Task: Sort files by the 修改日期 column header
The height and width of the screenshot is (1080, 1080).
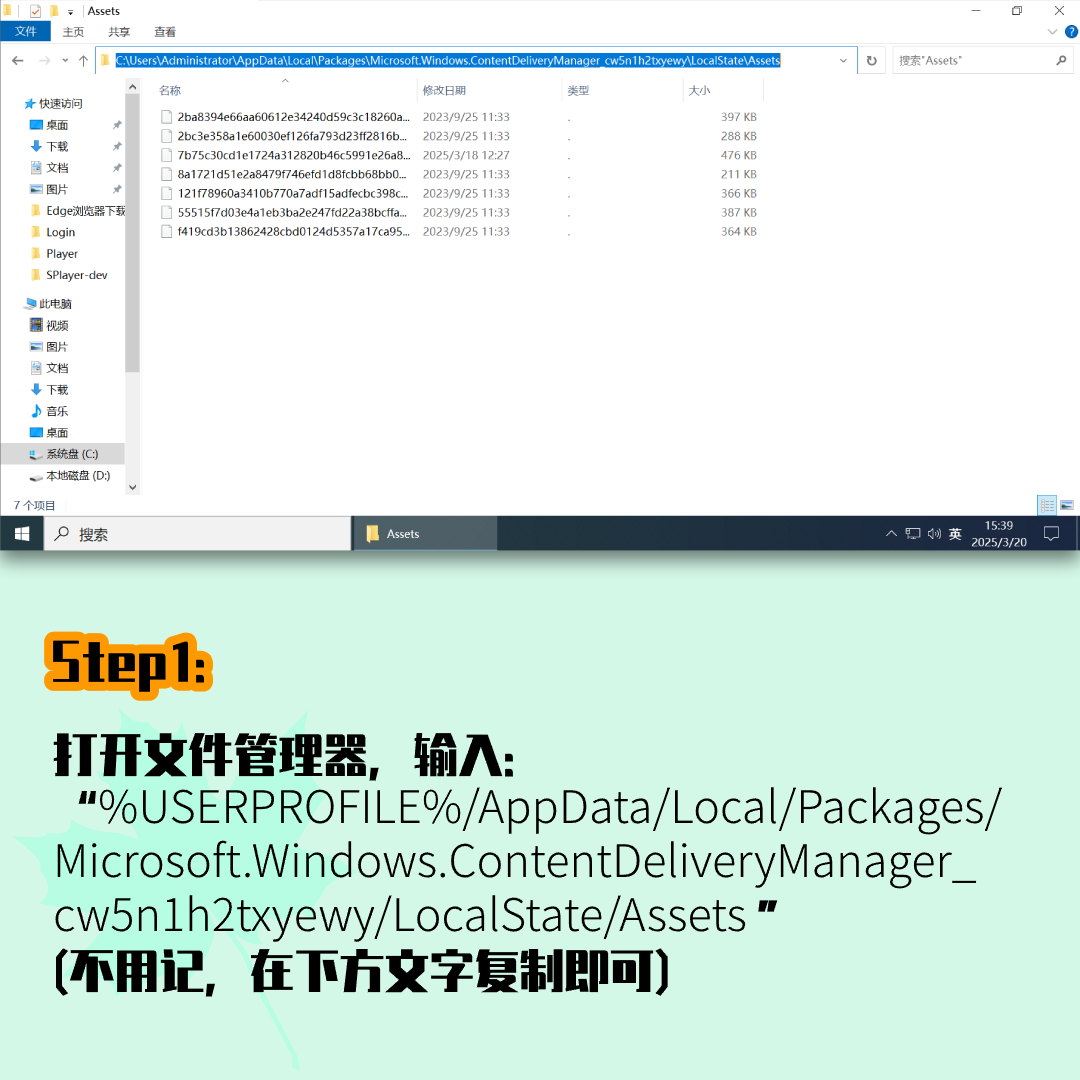Action: point(444,91)
